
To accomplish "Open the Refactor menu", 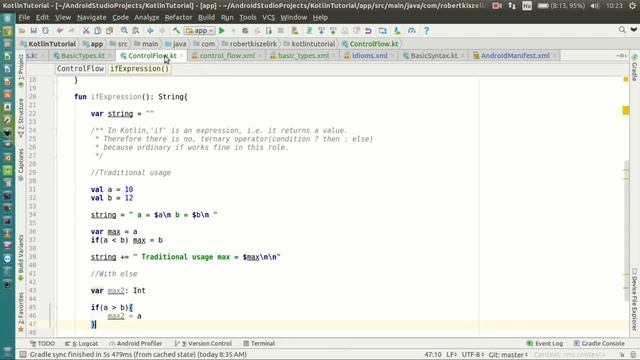I will (x=178, y=18).
